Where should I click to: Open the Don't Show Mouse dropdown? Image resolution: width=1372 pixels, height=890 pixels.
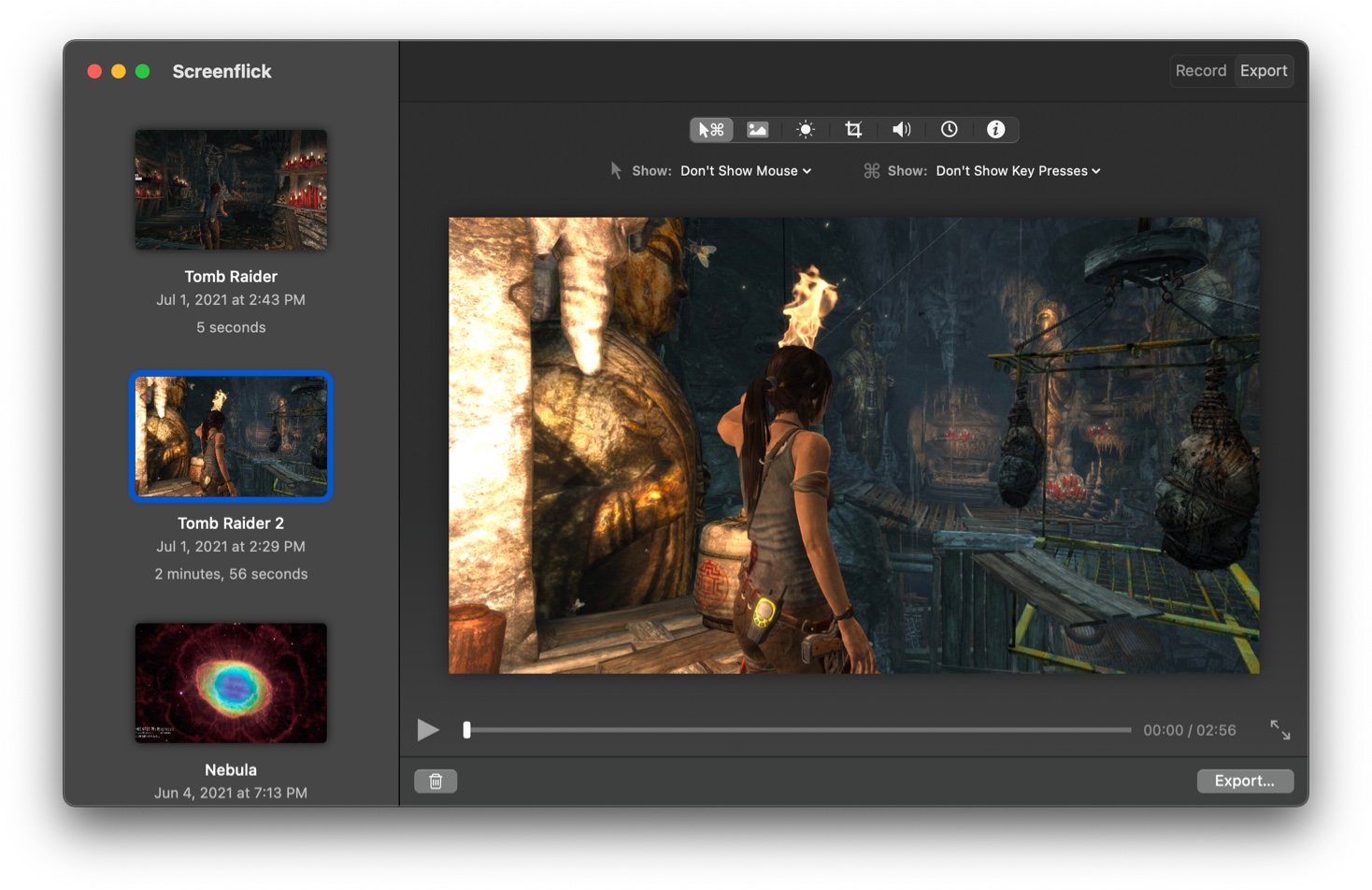(x=746, y=171)
